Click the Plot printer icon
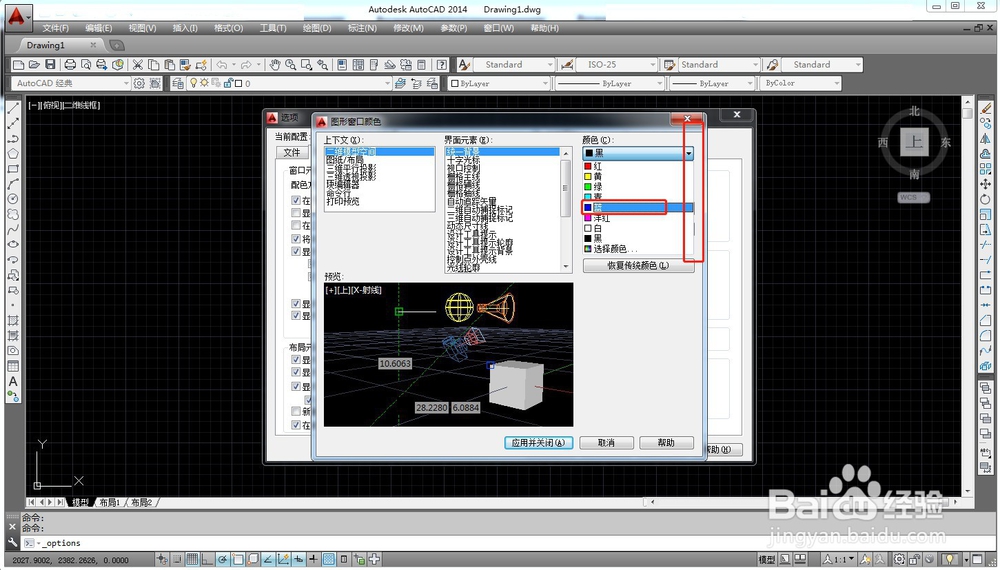 [x=70, y=64]
